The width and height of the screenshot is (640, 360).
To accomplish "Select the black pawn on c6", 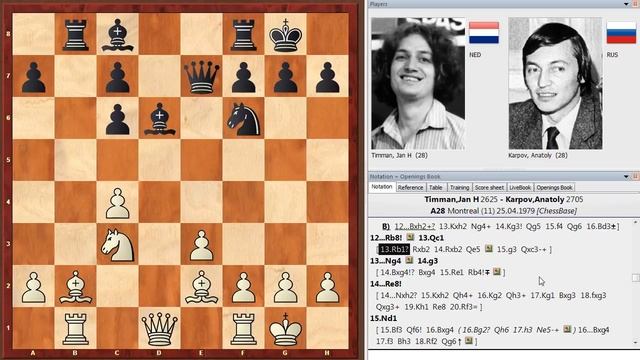I will click(x=118, y=119).
